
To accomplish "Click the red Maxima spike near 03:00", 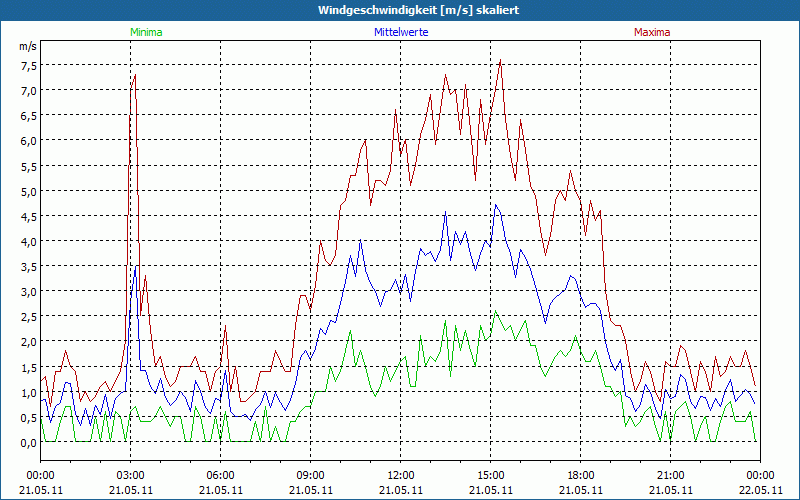I will 135,75.
